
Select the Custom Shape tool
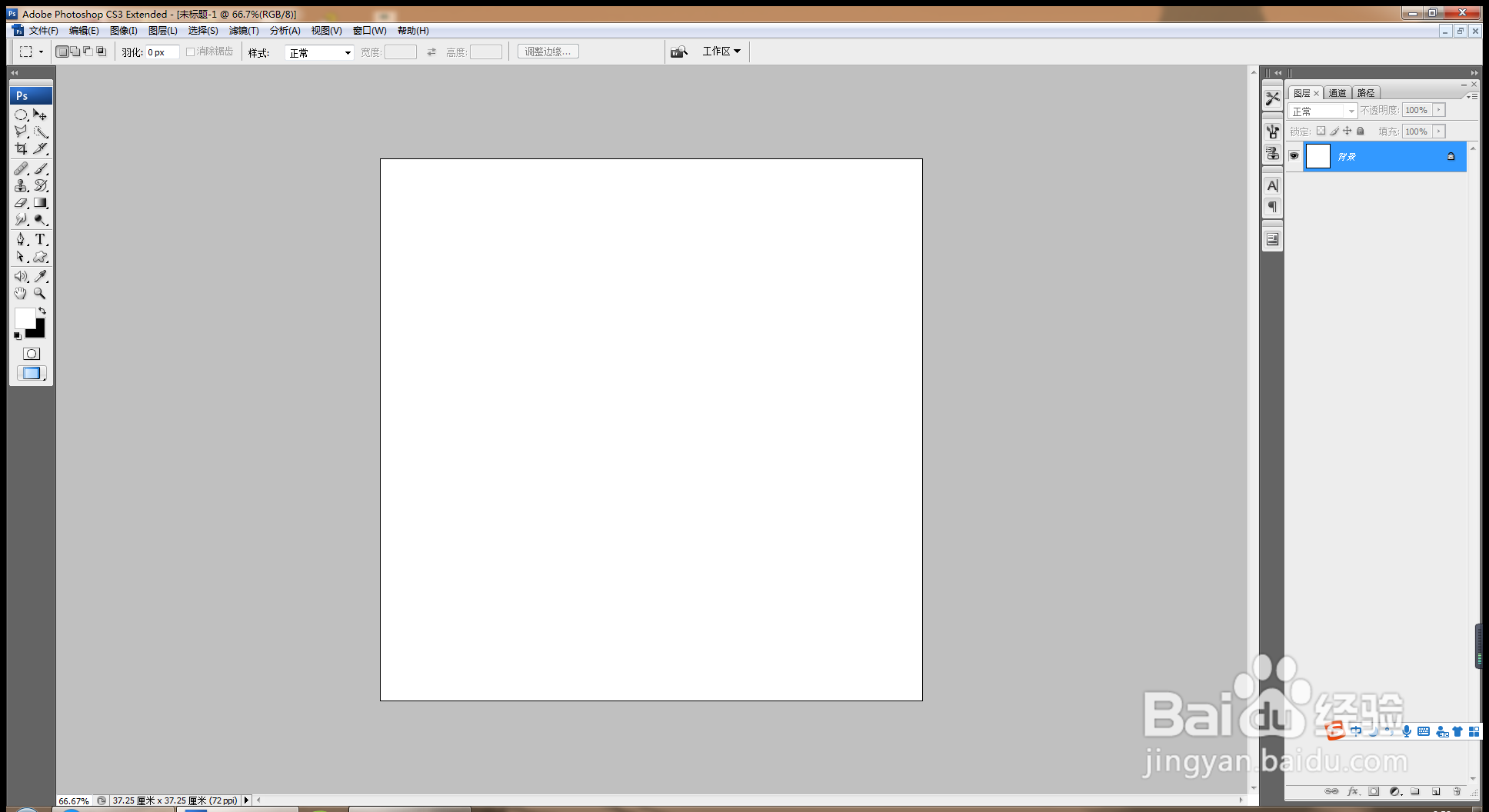pyautogui.click(x=41, y=257)
